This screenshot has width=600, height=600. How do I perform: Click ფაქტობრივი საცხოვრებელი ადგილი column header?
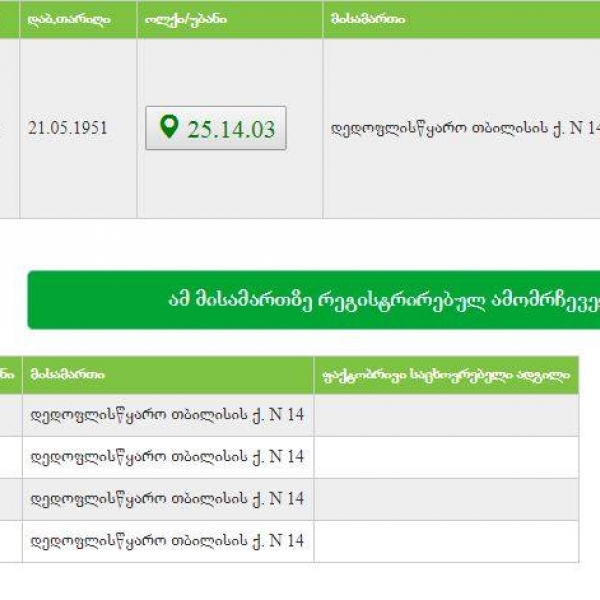pyautogui.click(x=445, y=375)
